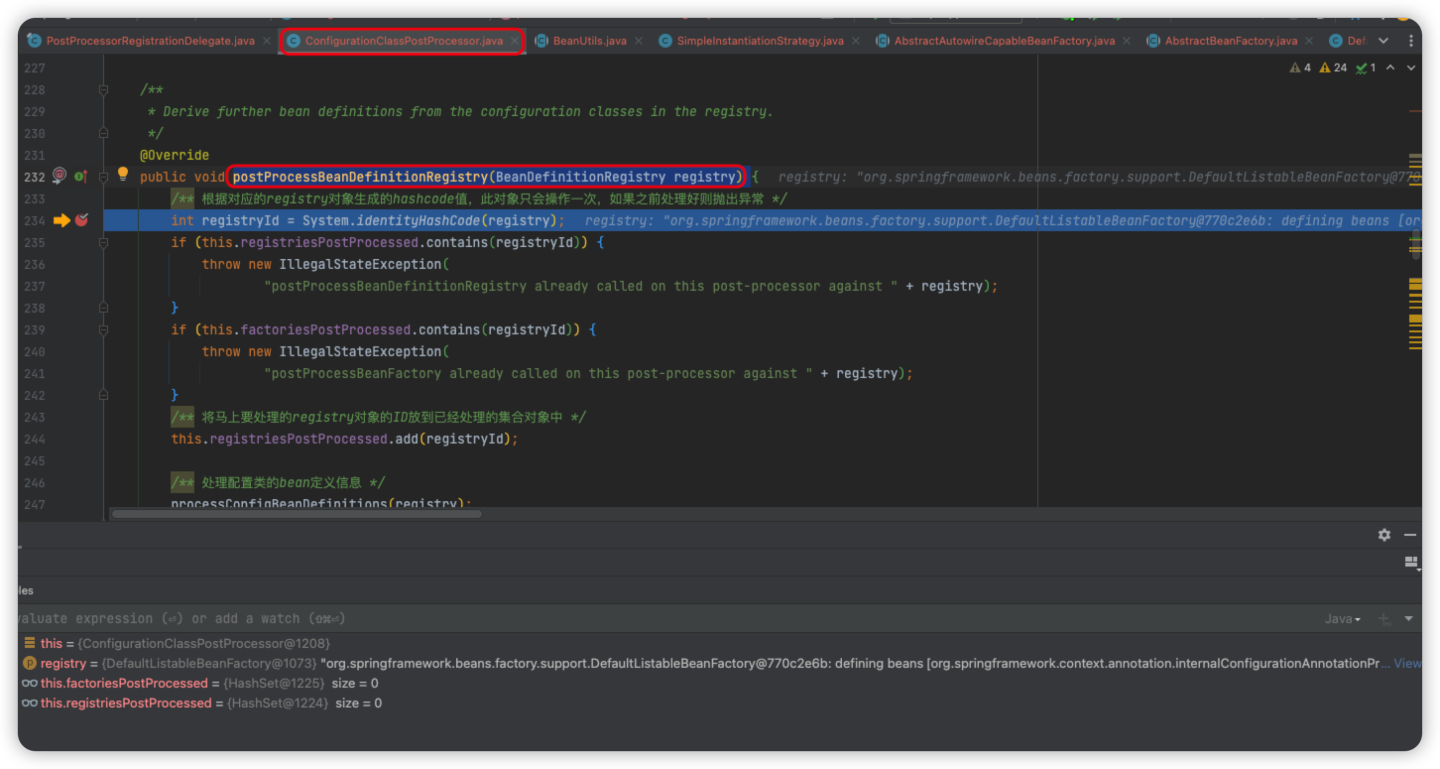Image resolution: width=1440 pixels, height=769 pixels.
Task: Toggle the breakpoint on line 234
Action: click(81, 220)
